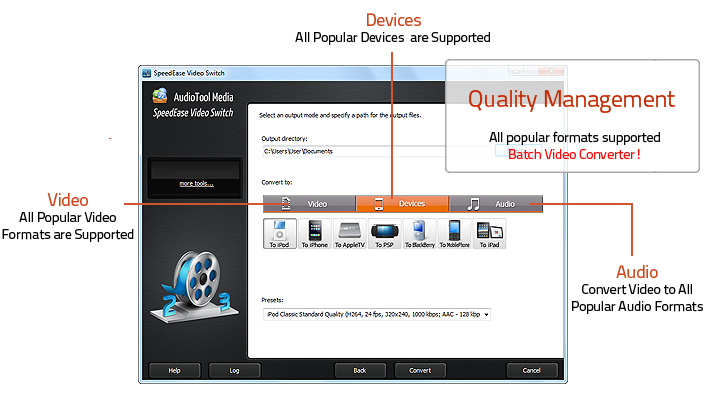Open the Presets dropdown list
This screenshot has height=395, width=706.
click(376, 314)
